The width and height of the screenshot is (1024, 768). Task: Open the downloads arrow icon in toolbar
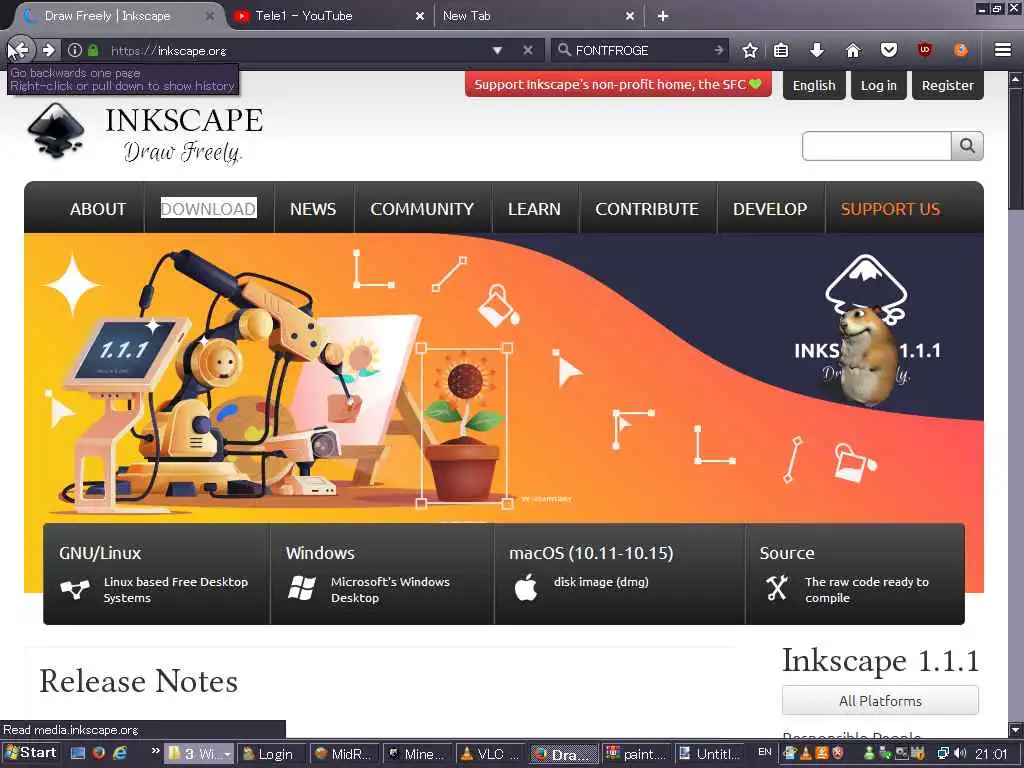[817, 50]
